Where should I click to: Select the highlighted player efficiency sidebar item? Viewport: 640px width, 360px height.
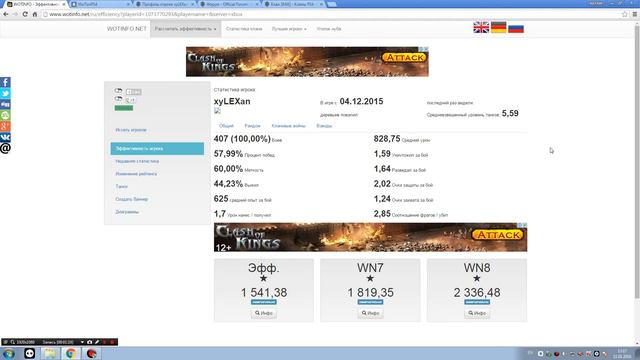[x=157, y=149]
